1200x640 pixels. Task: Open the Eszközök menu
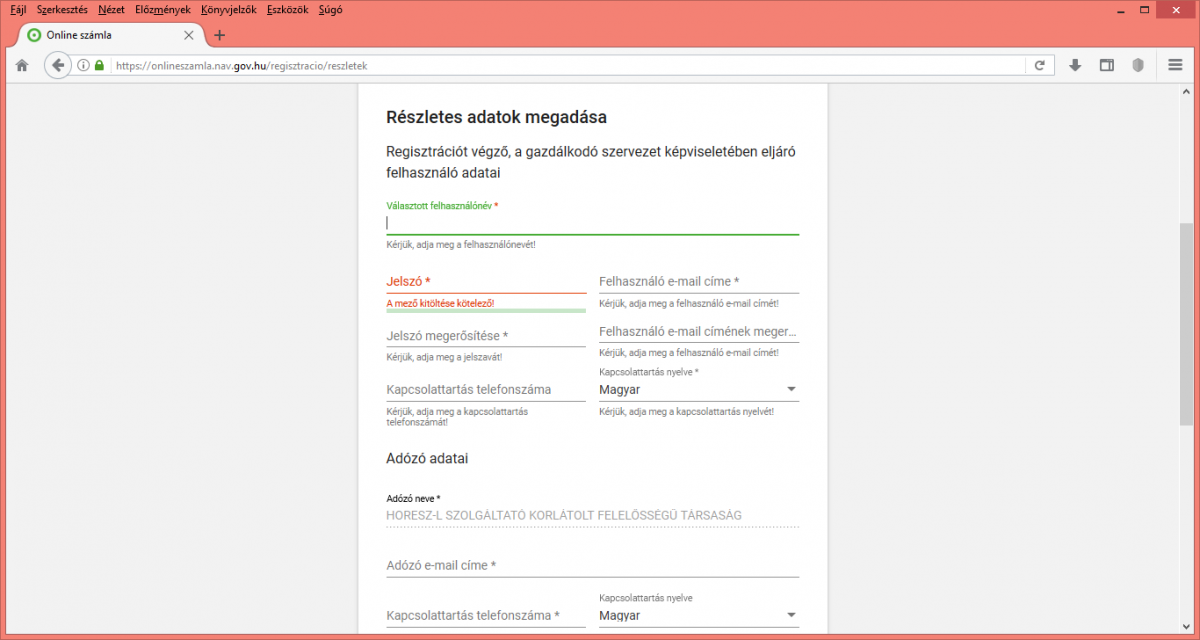pyautogui.click(x=287, y=9)
